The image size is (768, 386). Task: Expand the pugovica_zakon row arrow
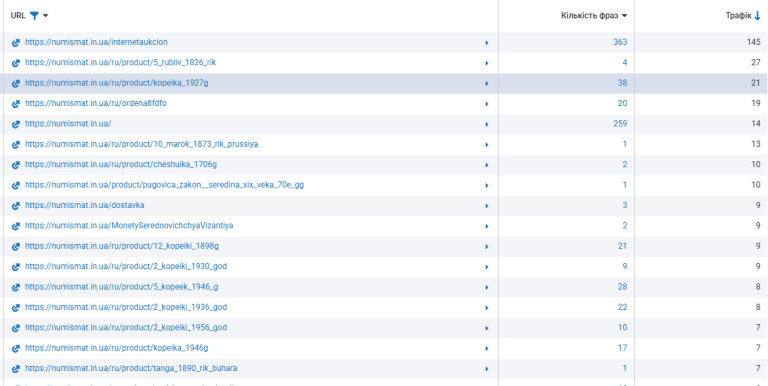pyautogui.click(x=486, y=186)
